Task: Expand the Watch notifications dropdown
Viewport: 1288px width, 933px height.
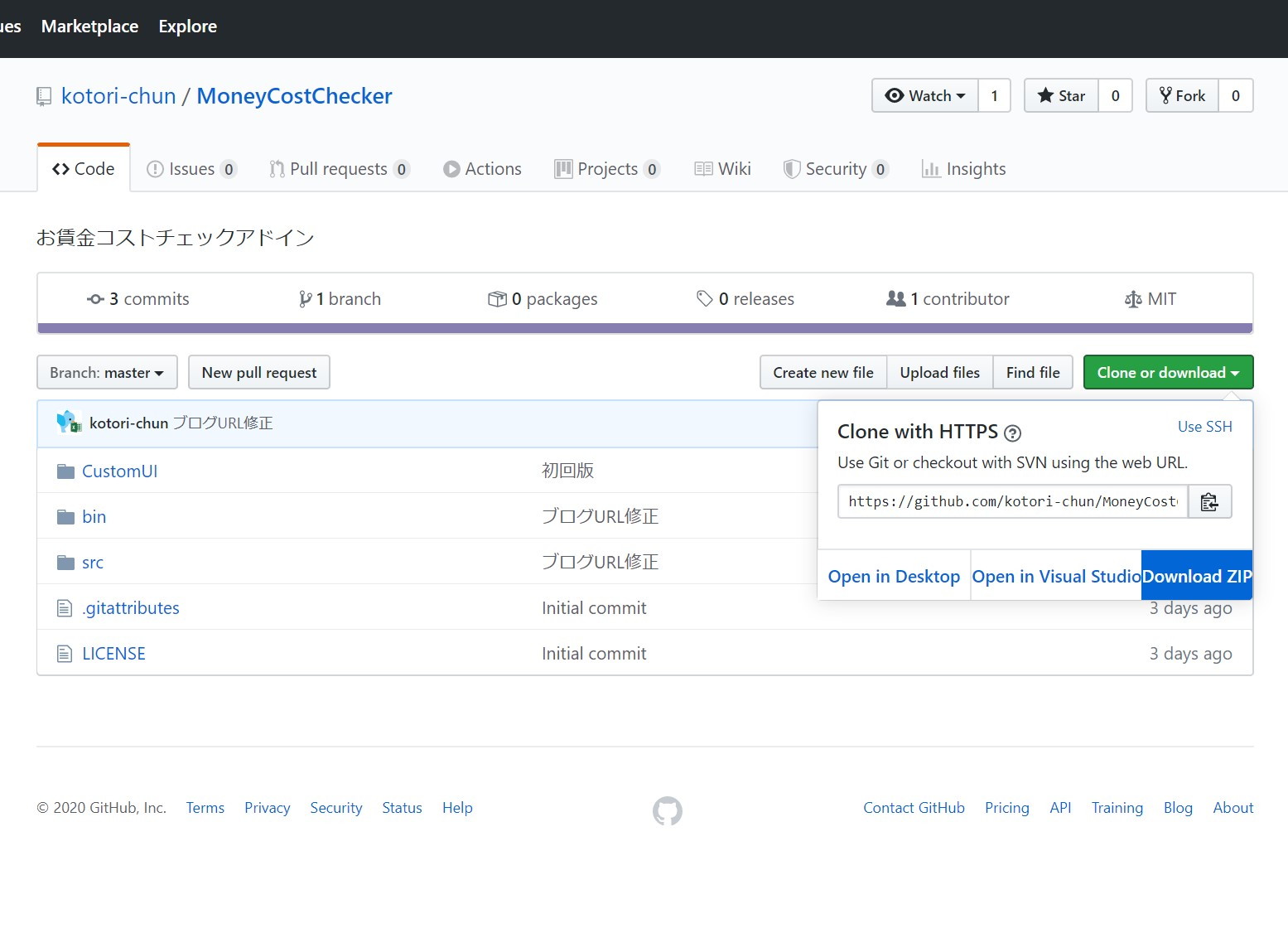Action: click(924, 95)
